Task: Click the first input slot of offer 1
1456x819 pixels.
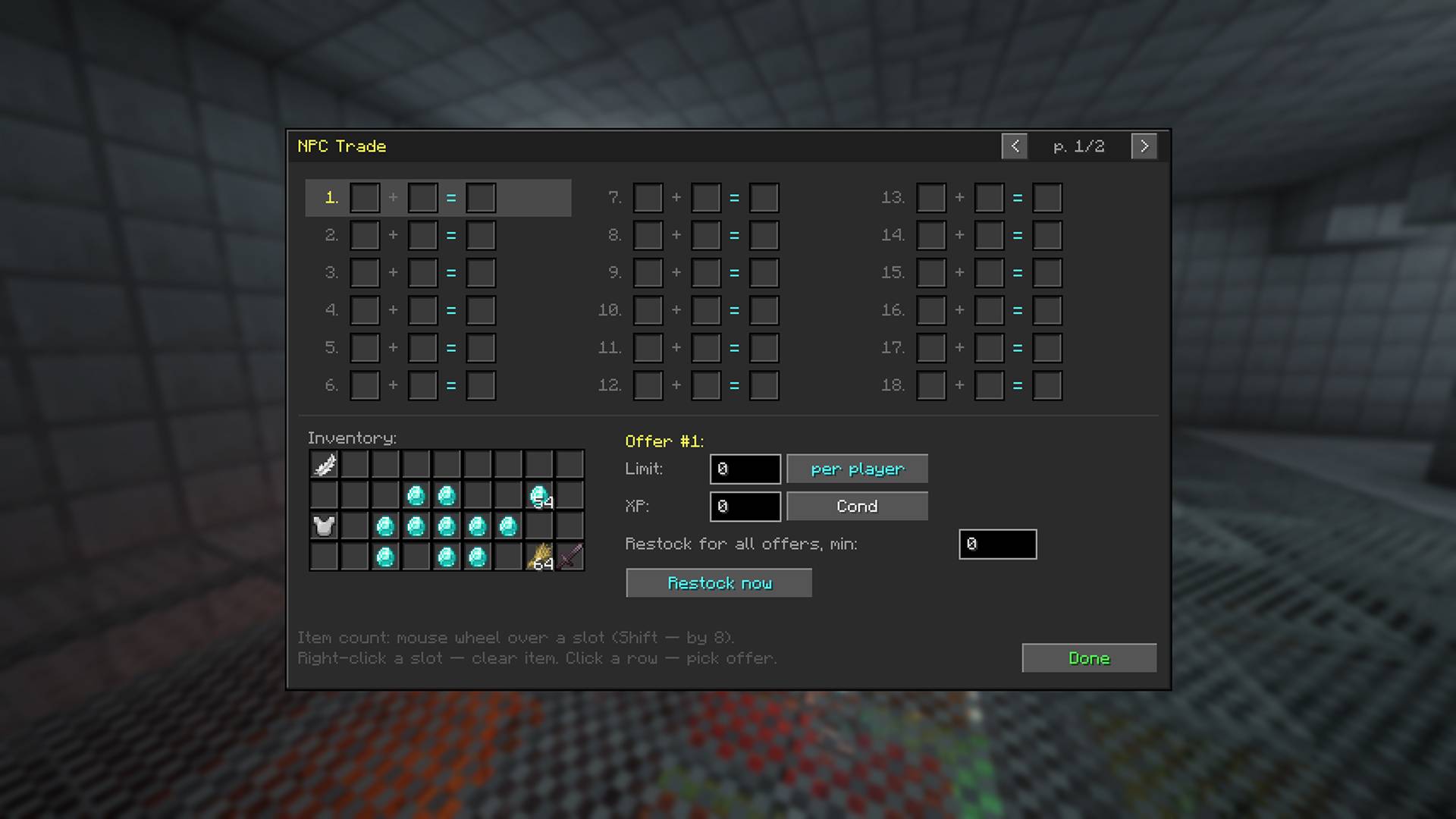Action: (x=365, y=197)
